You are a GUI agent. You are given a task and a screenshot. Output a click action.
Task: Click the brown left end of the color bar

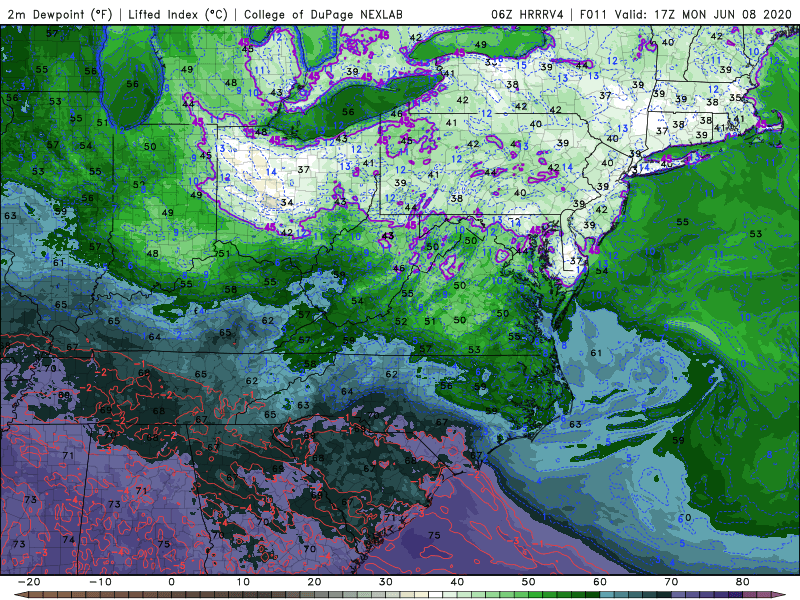(x=21, y=595)
